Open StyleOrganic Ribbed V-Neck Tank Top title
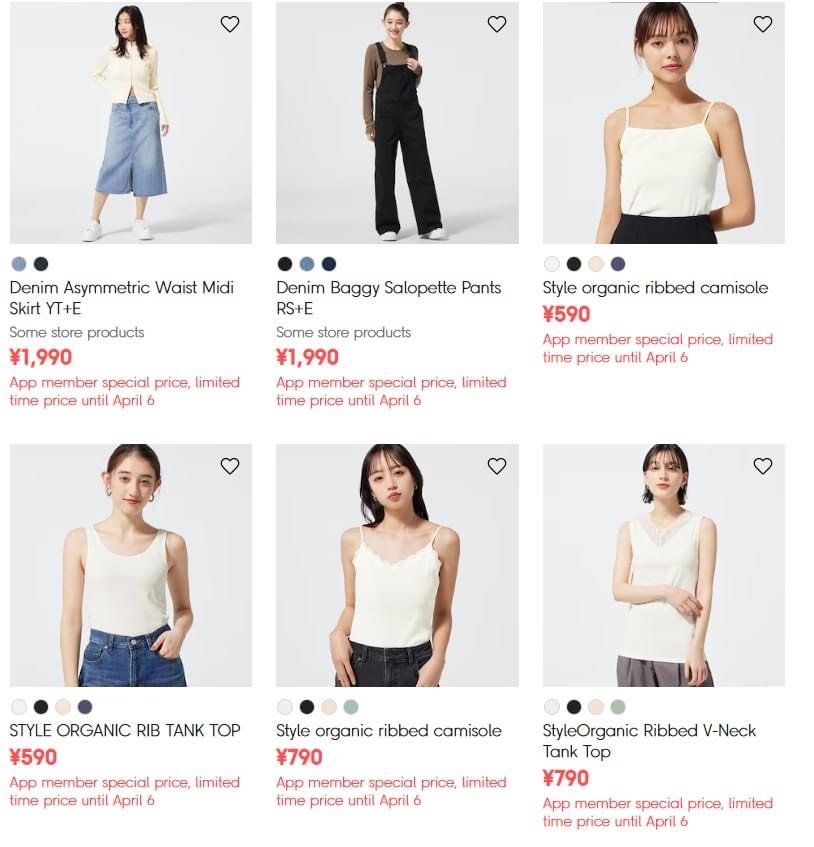This screenshot has height=847, width=814. (649, 741)
